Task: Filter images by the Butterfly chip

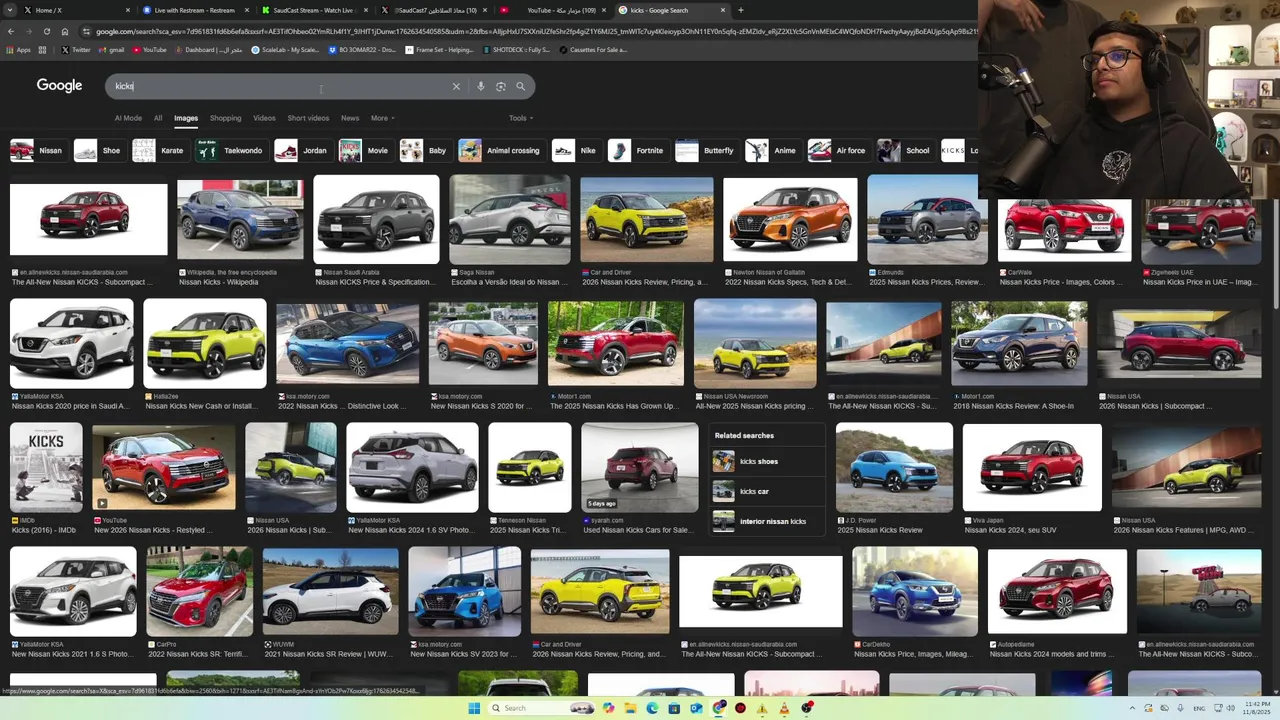Action: click(706, 151)
